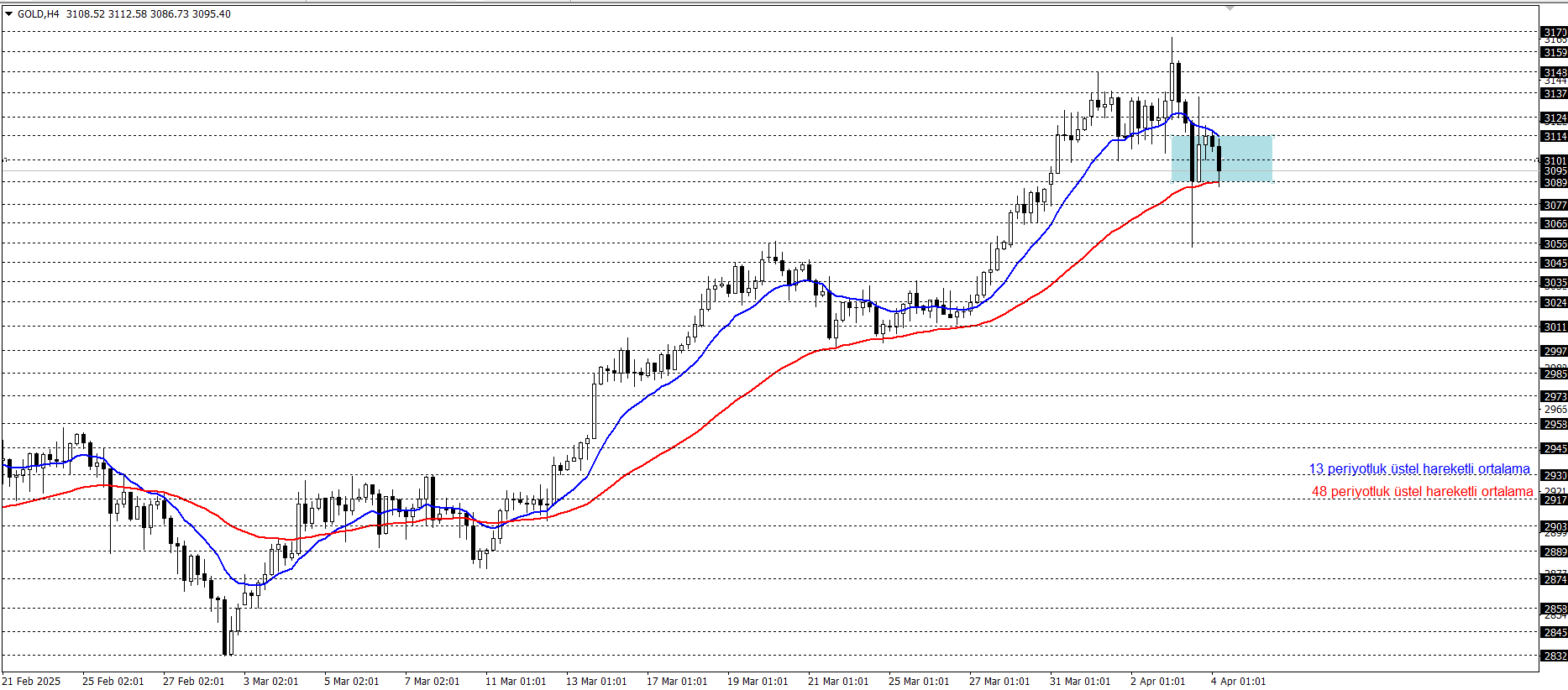
Task: Open the GOLD,H4 chart title arrow
Action: pyautogui.click(x=8, y=14)
